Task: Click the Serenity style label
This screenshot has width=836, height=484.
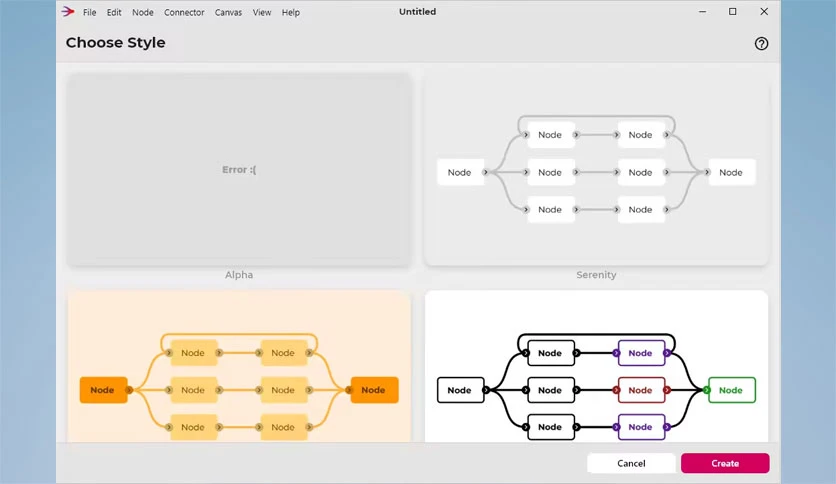Action: point(596,275)
